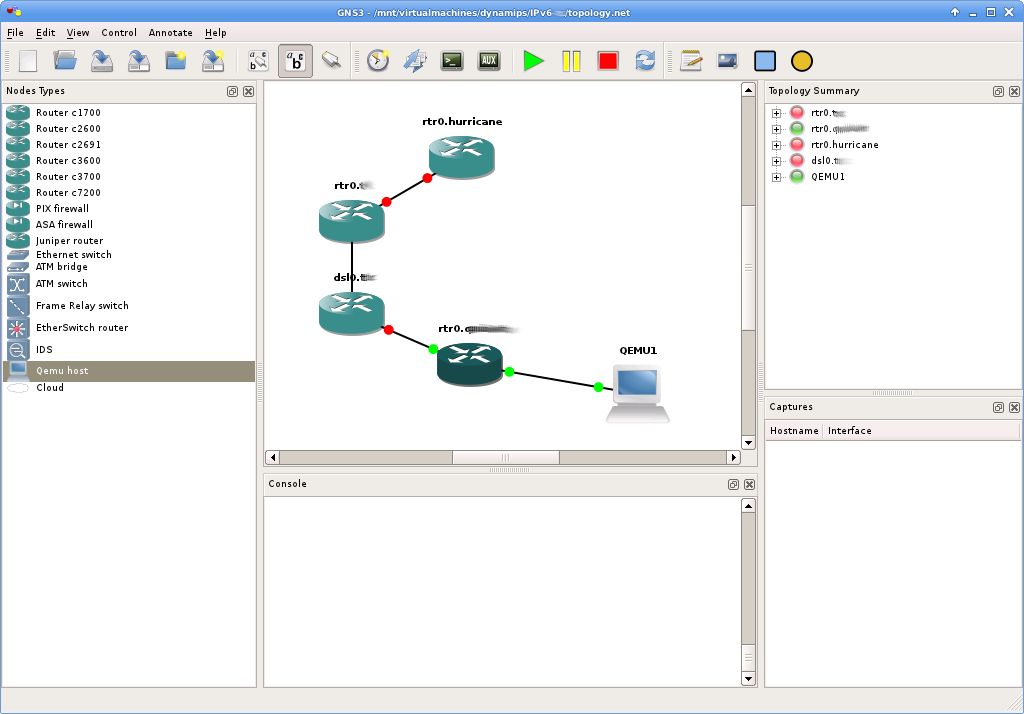This screenshot has width=1024, height=714.
Task: Select Router c1700 node type
Action: click(129, 112)
